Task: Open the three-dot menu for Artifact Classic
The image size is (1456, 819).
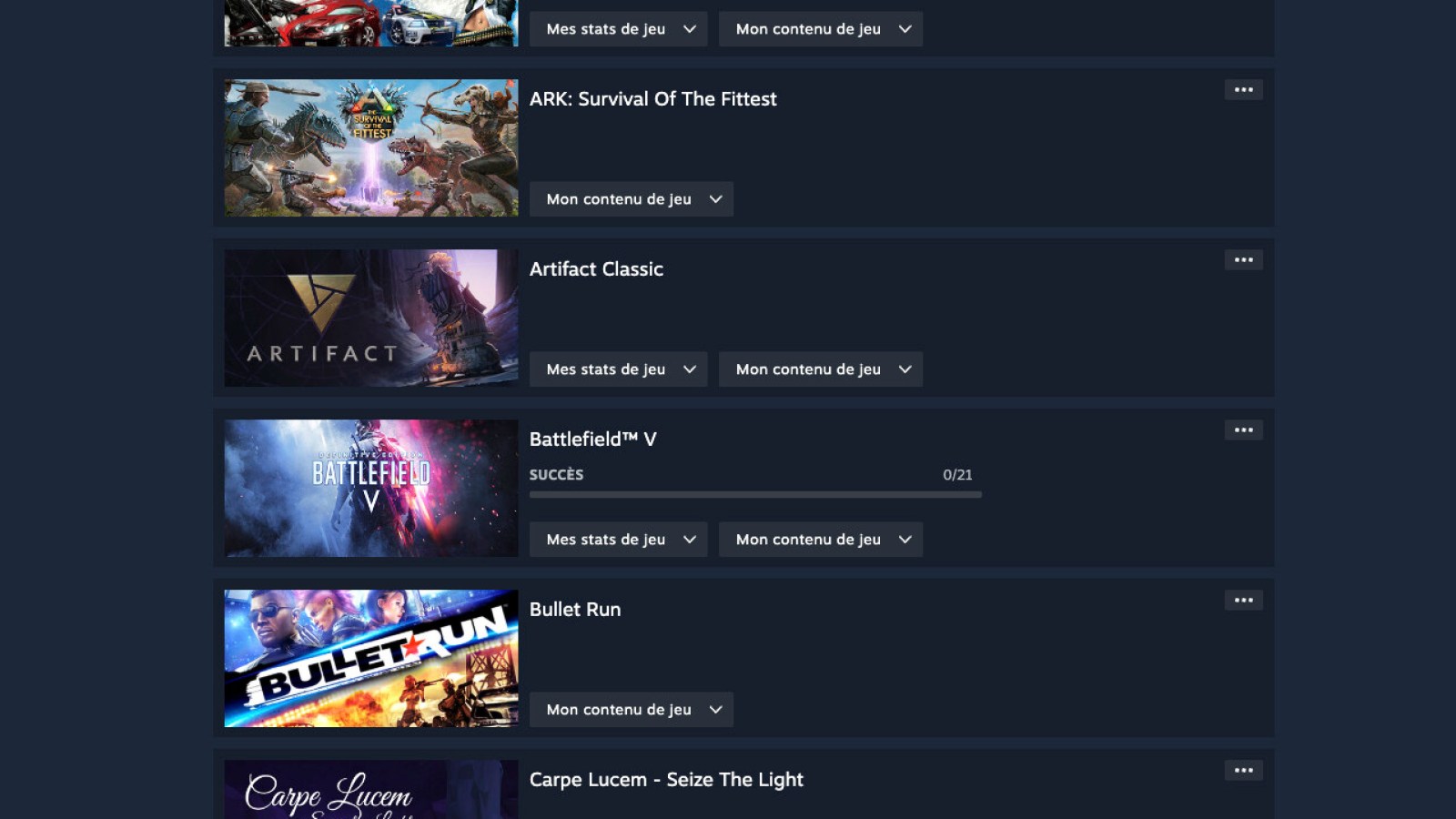Action: click(1243, 259)
